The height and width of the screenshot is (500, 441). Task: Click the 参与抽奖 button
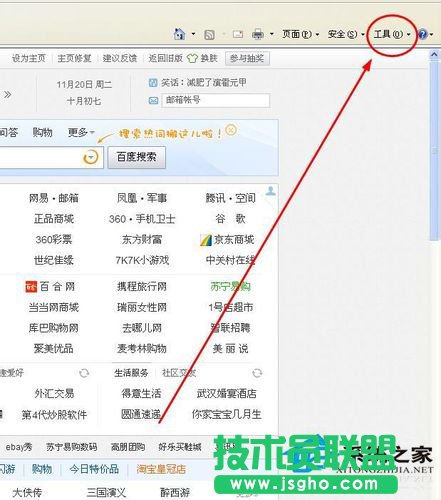pyautogui.click(x=247, y=58)
